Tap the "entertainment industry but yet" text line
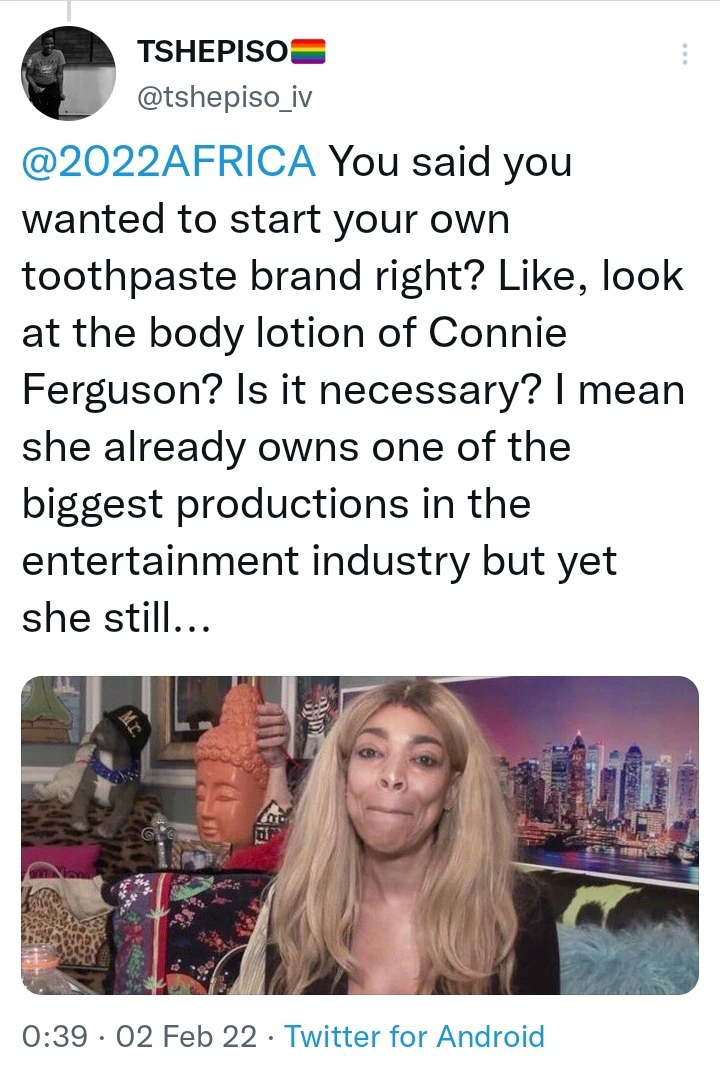 click(x=319, y=561)
